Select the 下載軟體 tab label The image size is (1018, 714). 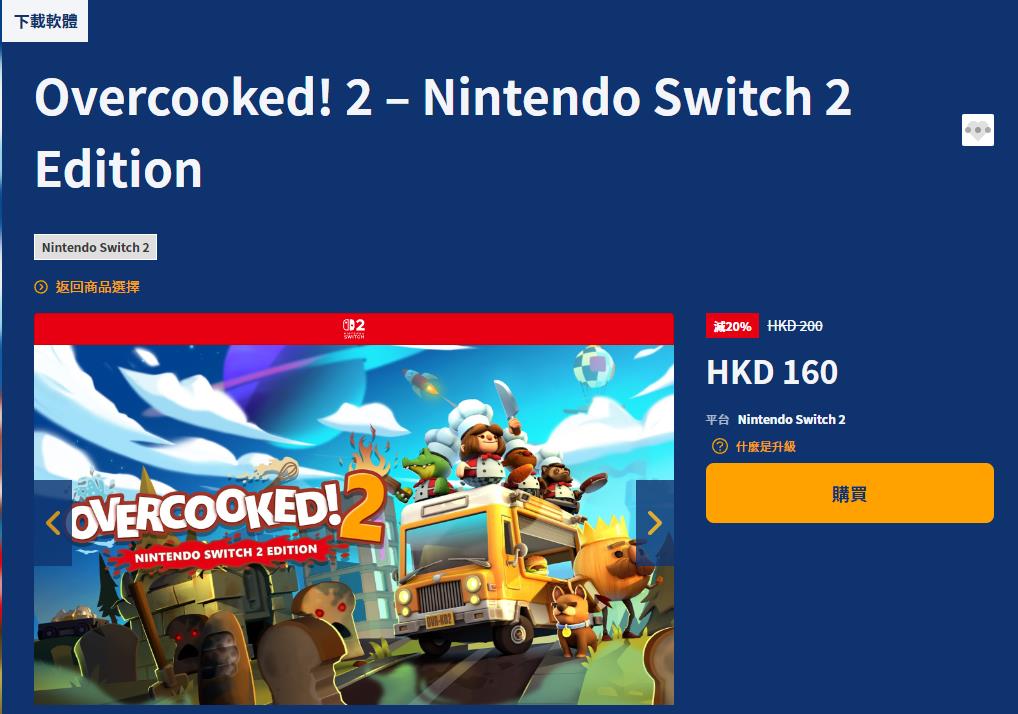pos(45,21)
